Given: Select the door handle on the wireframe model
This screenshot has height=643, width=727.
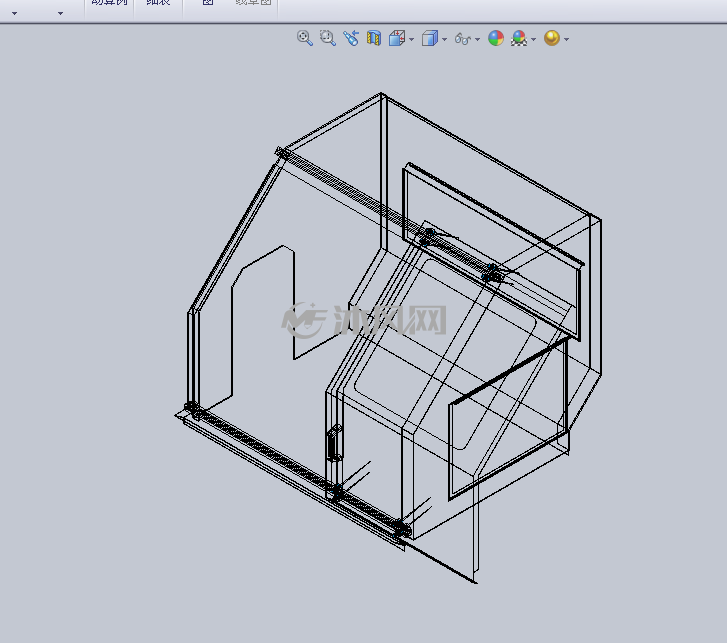Looking at the screenshot, I should [x=334, y=443].
